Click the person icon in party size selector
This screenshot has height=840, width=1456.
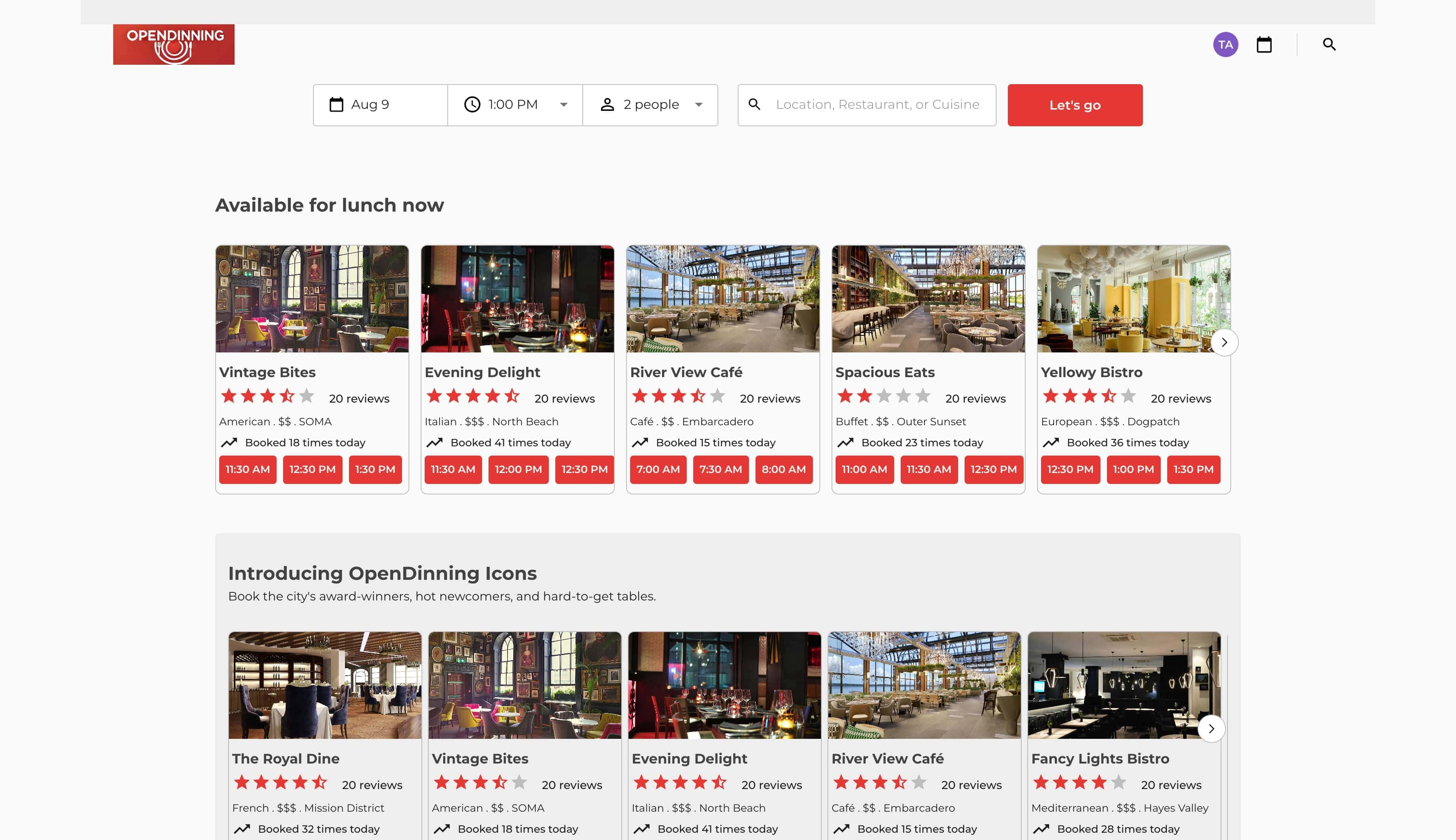pos(607,104)
